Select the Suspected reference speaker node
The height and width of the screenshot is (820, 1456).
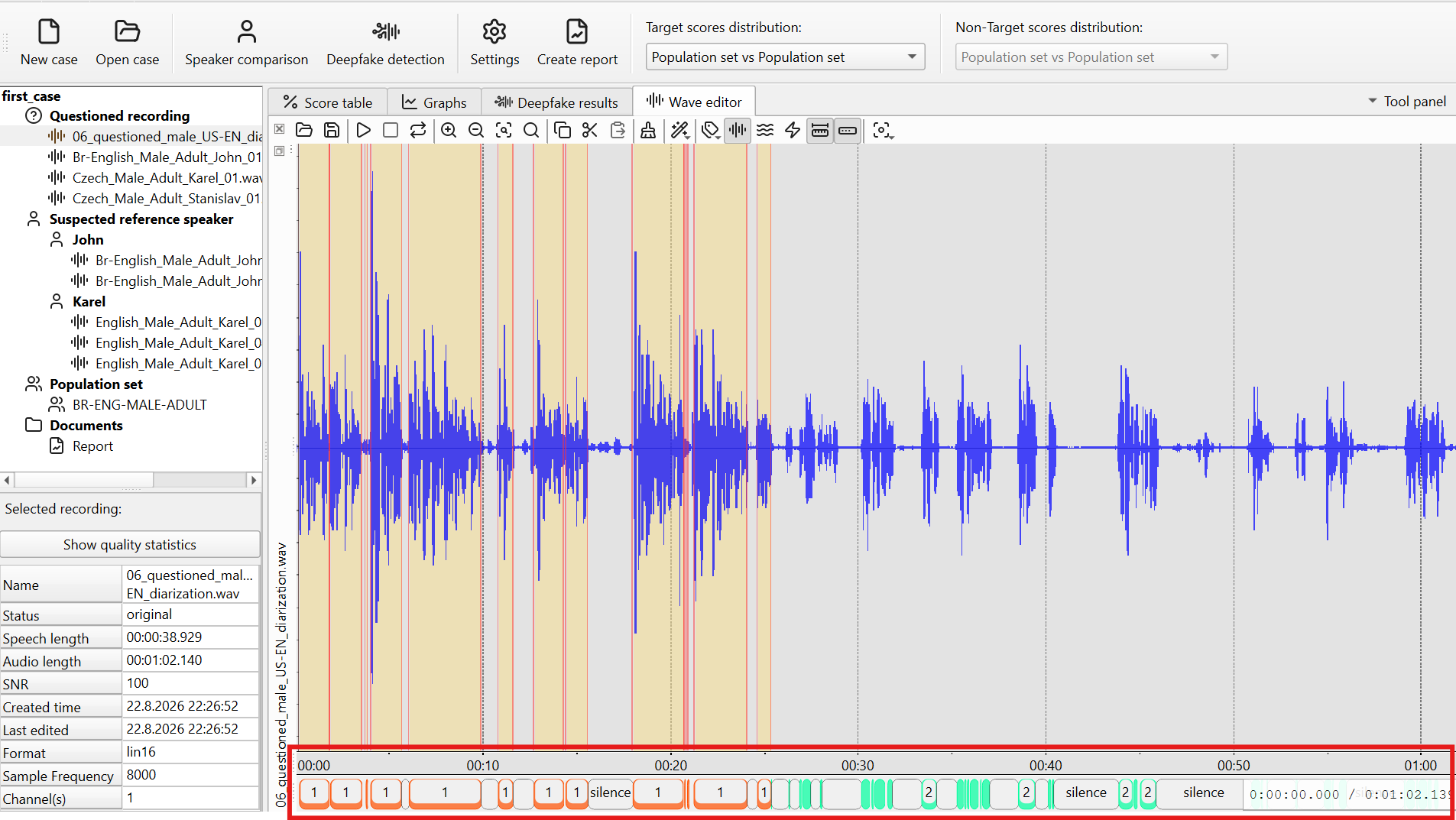click(141, 219)
